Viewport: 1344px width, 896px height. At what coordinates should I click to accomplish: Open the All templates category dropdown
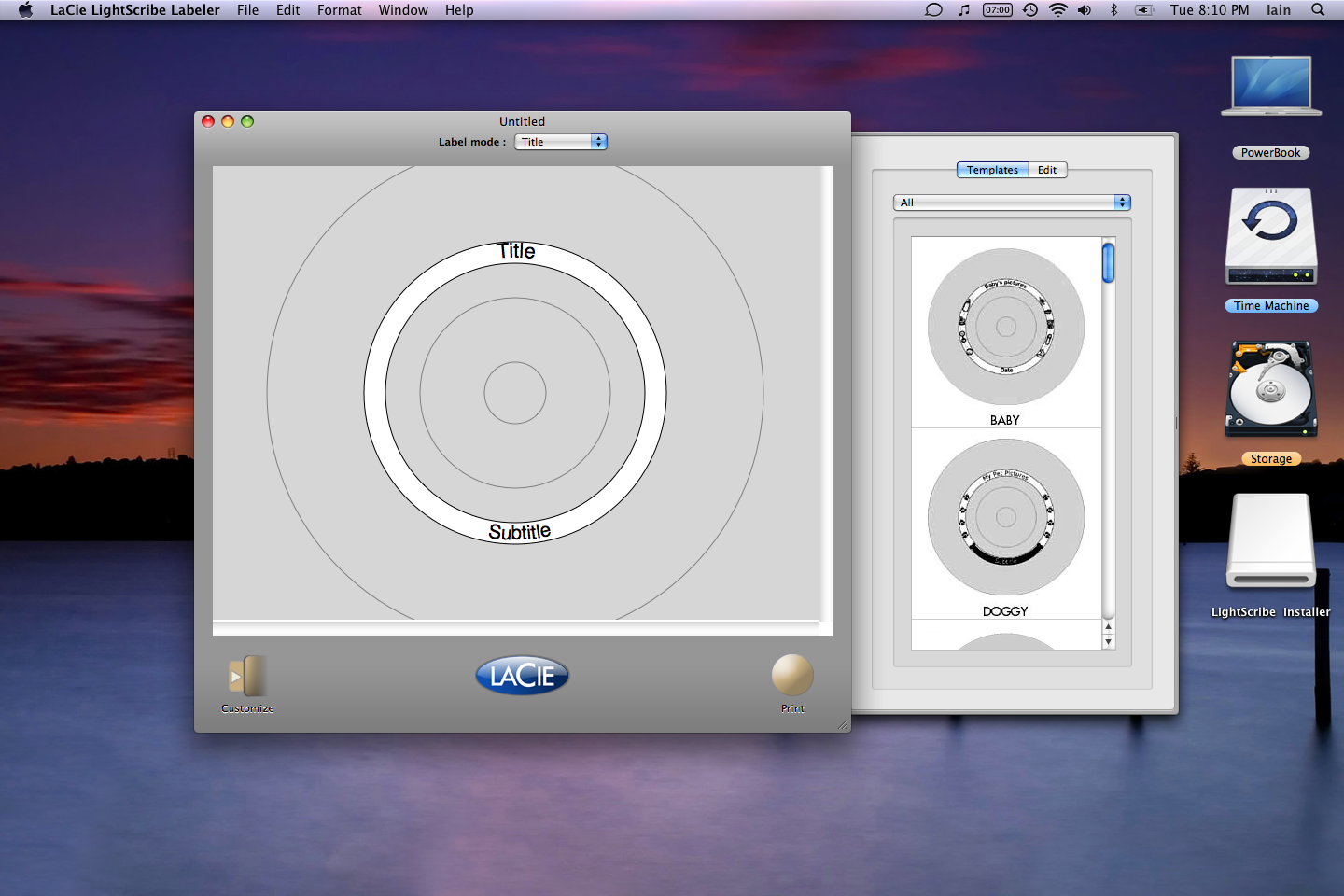pyautogui.click(x=1012, y=203)
